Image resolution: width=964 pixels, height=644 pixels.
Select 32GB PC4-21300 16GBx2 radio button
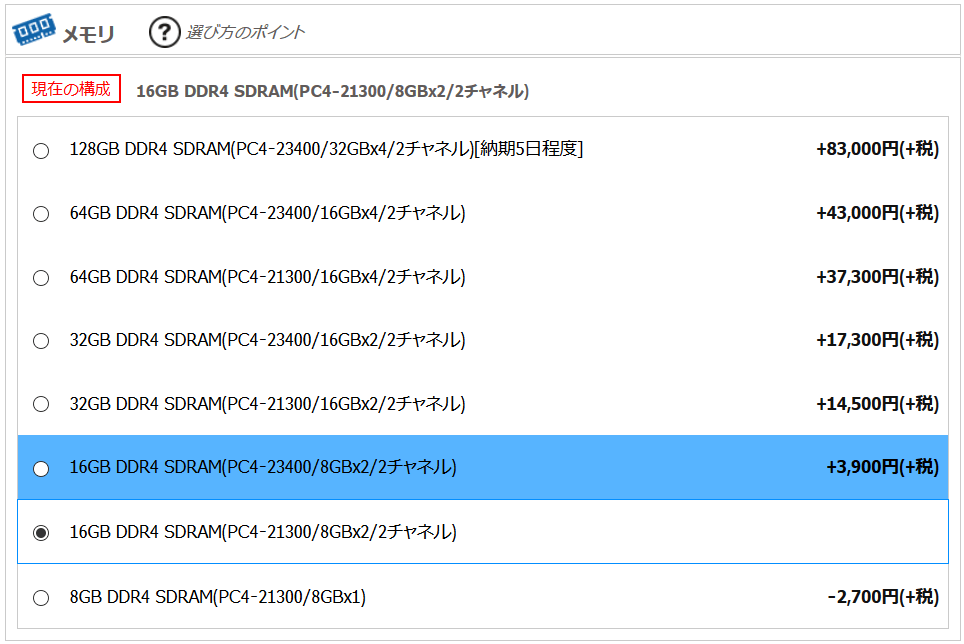pos(41,404)
